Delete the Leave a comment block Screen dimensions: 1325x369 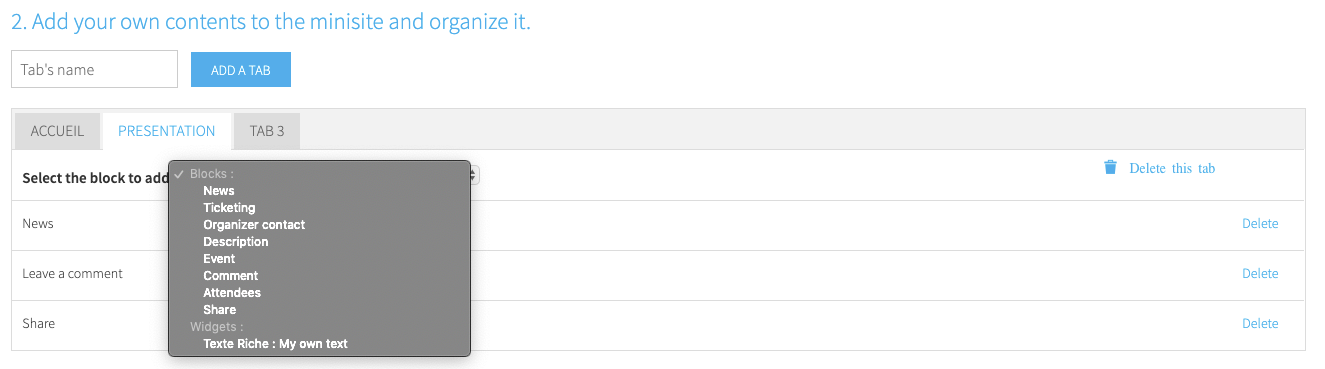pyautogui.click(x=1260, y=273)
